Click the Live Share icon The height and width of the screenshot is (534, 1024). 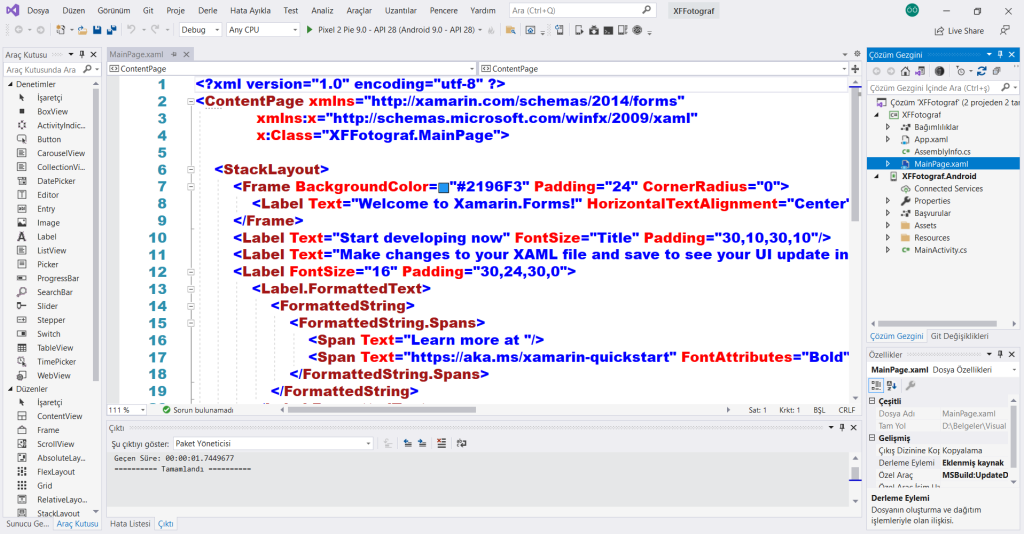click(939, 31)
